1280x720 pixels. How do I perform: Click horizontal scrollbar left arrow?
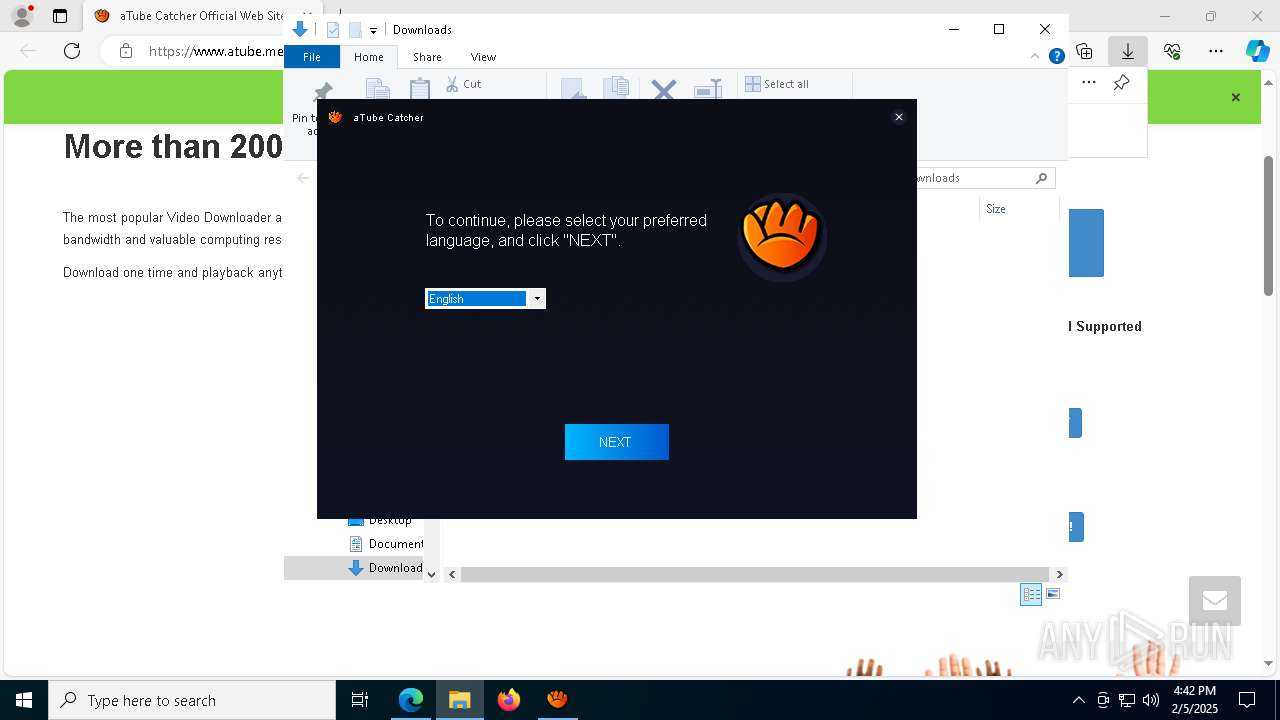coord(452,574)
